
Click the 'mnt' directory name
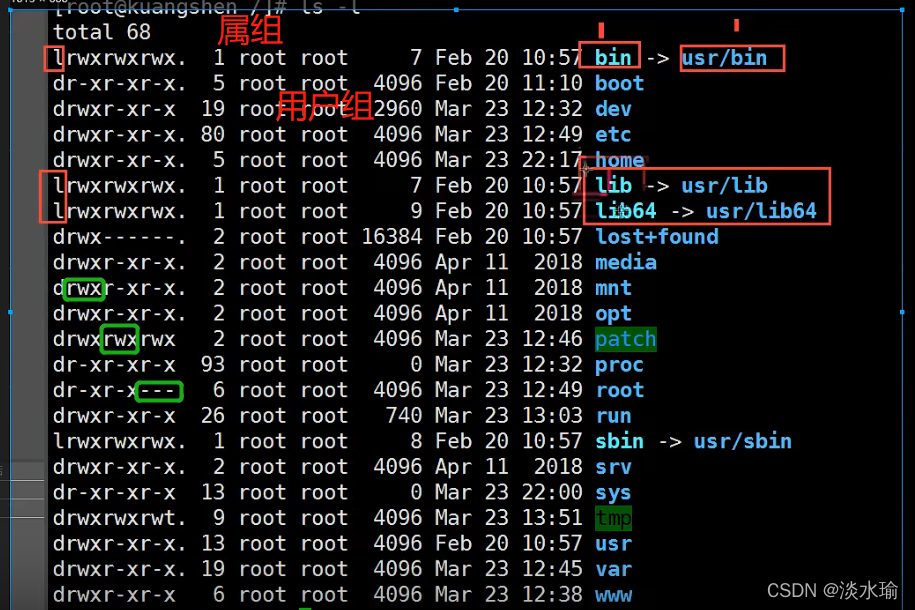pyautogui.click(x=613, y=288)
